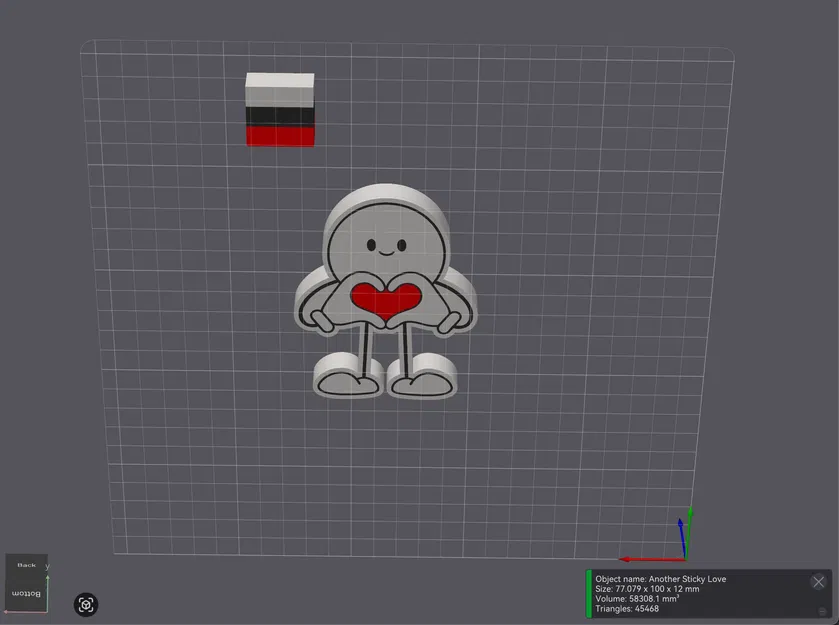
Task: Click the red axis arrow under view cube
Action: [x=25, y=612]
